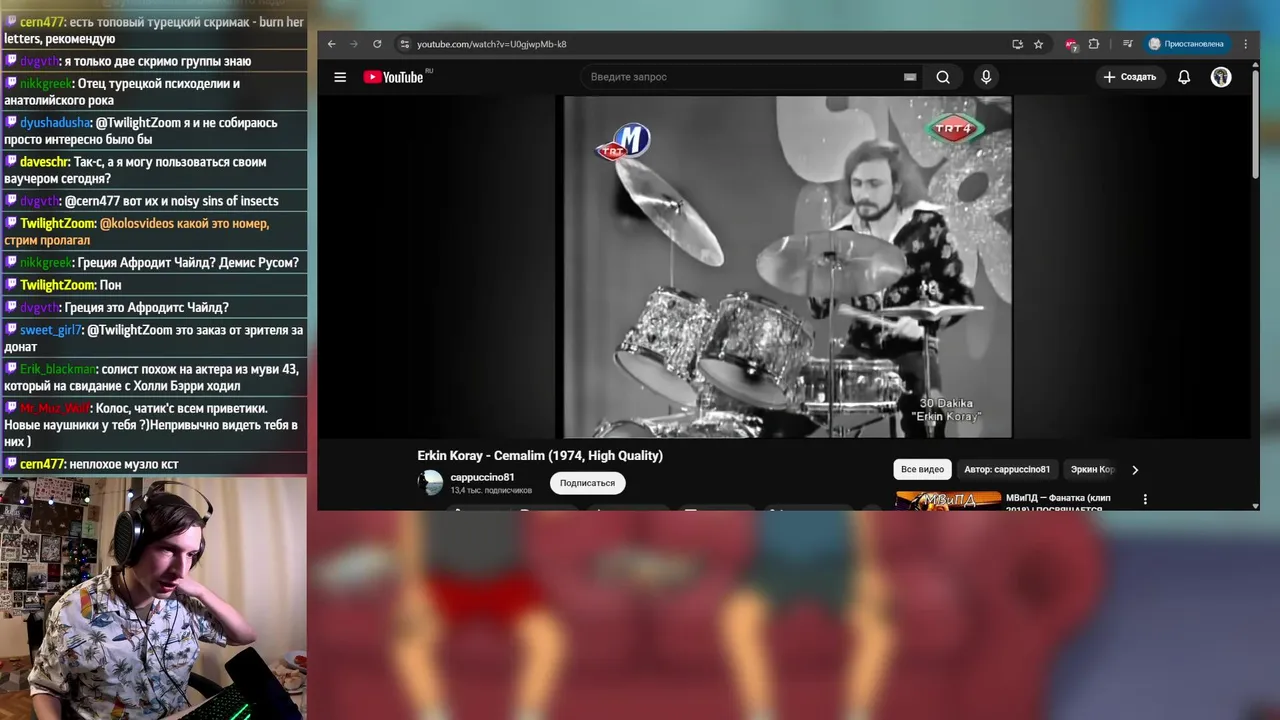Focus the Введите запрос search box

click(740, 77)
